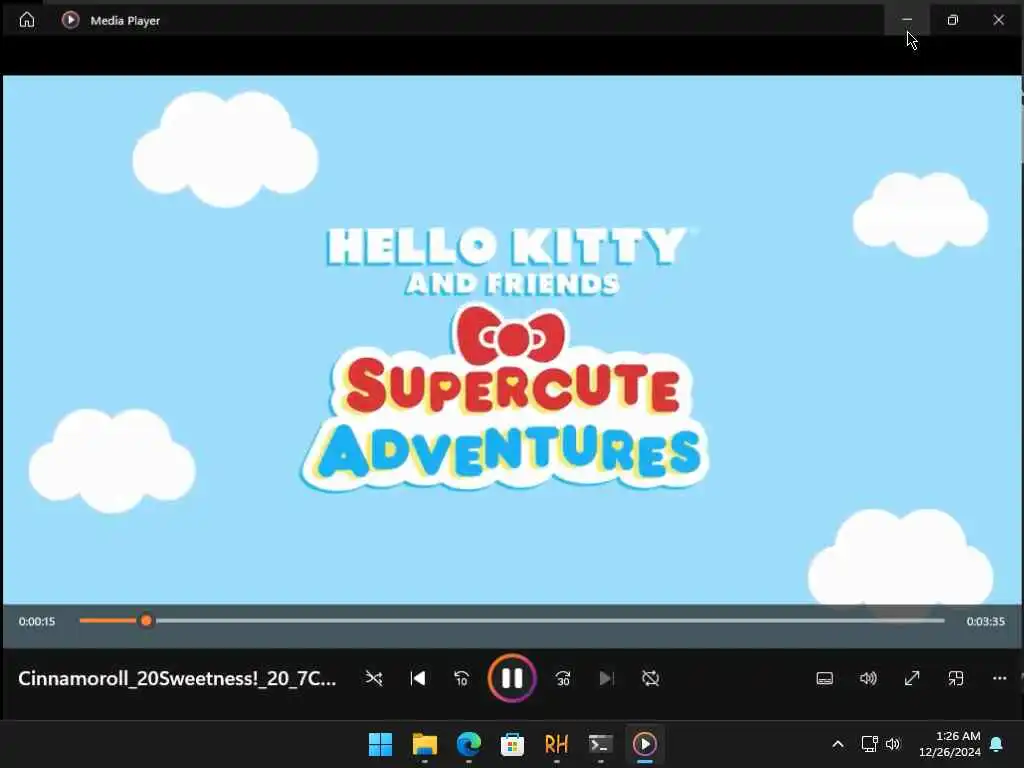Restore down the Media Player window
This screenshot has width=1024, height=768.
click(x=953, y=20)
